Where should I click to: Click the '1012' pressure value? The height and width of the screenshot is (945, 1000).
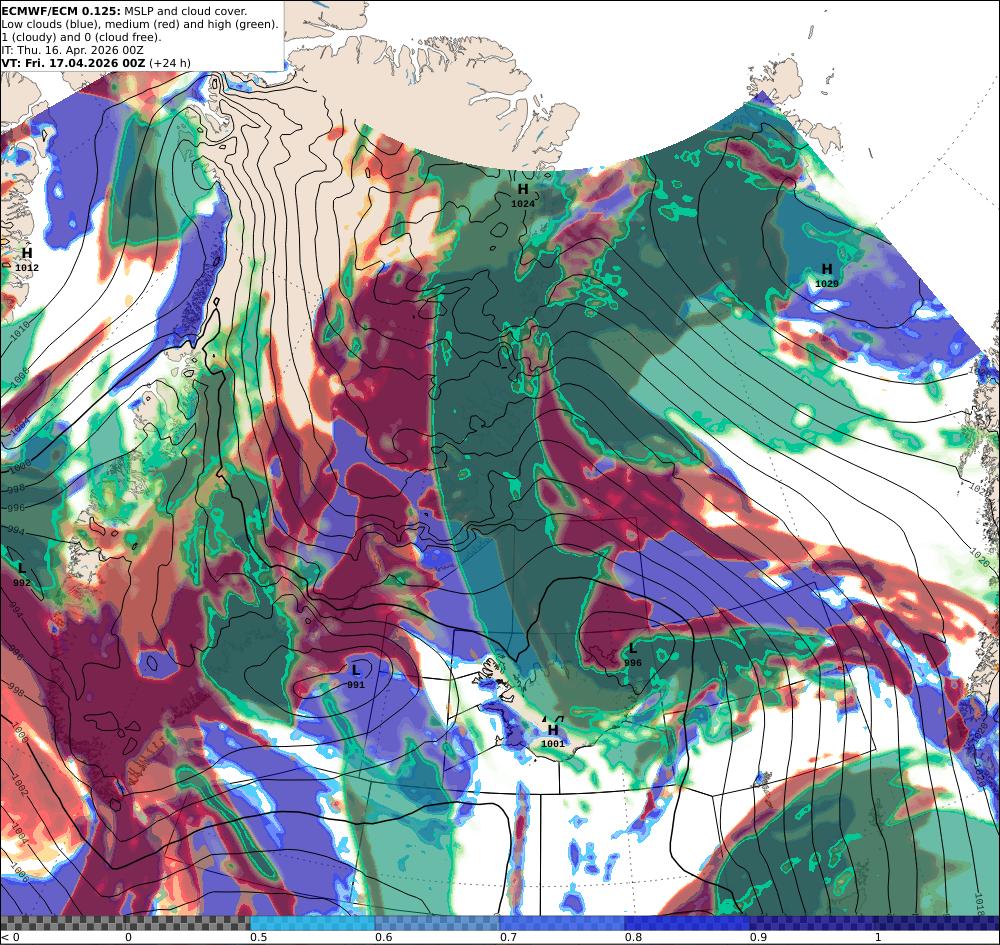pyautogui.click(x=27, y=268)
